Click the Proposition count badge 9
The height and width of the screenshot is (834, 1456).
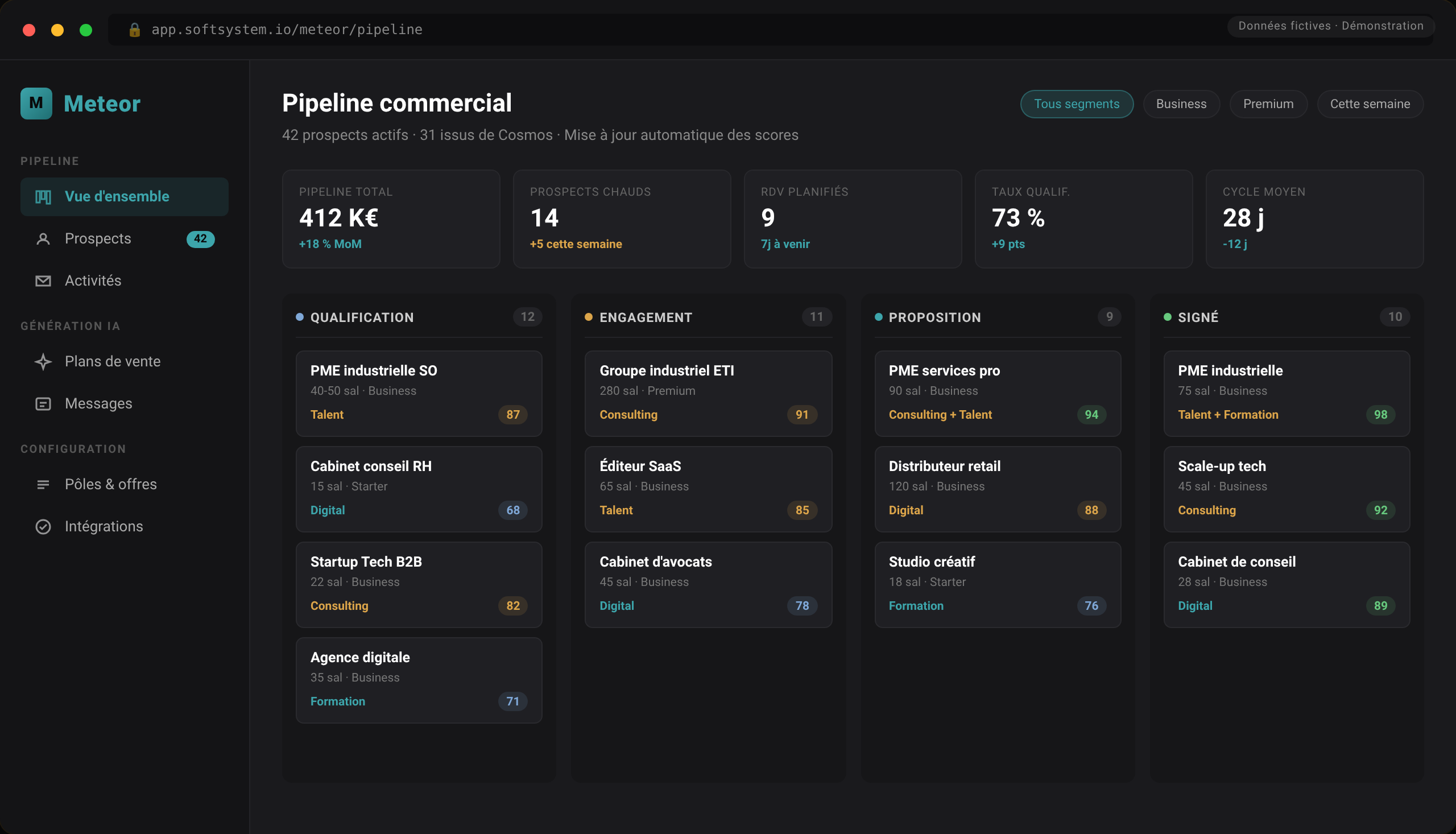pos(1109,317)
